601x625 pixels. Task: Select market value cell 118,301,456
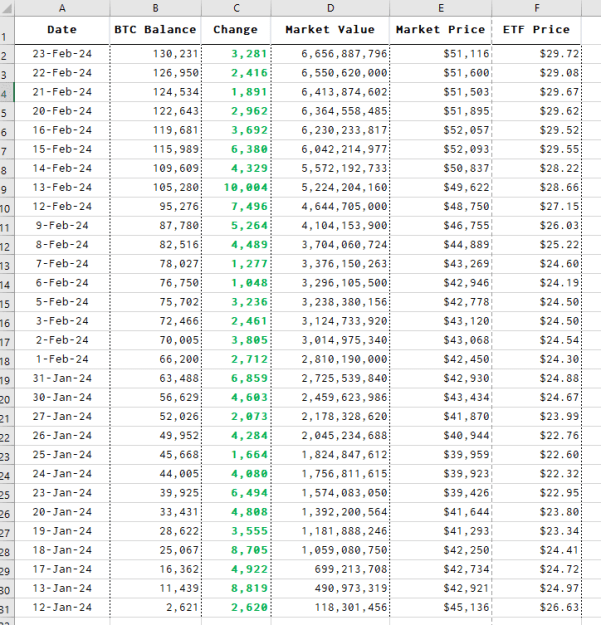click(x=330, y=607)
